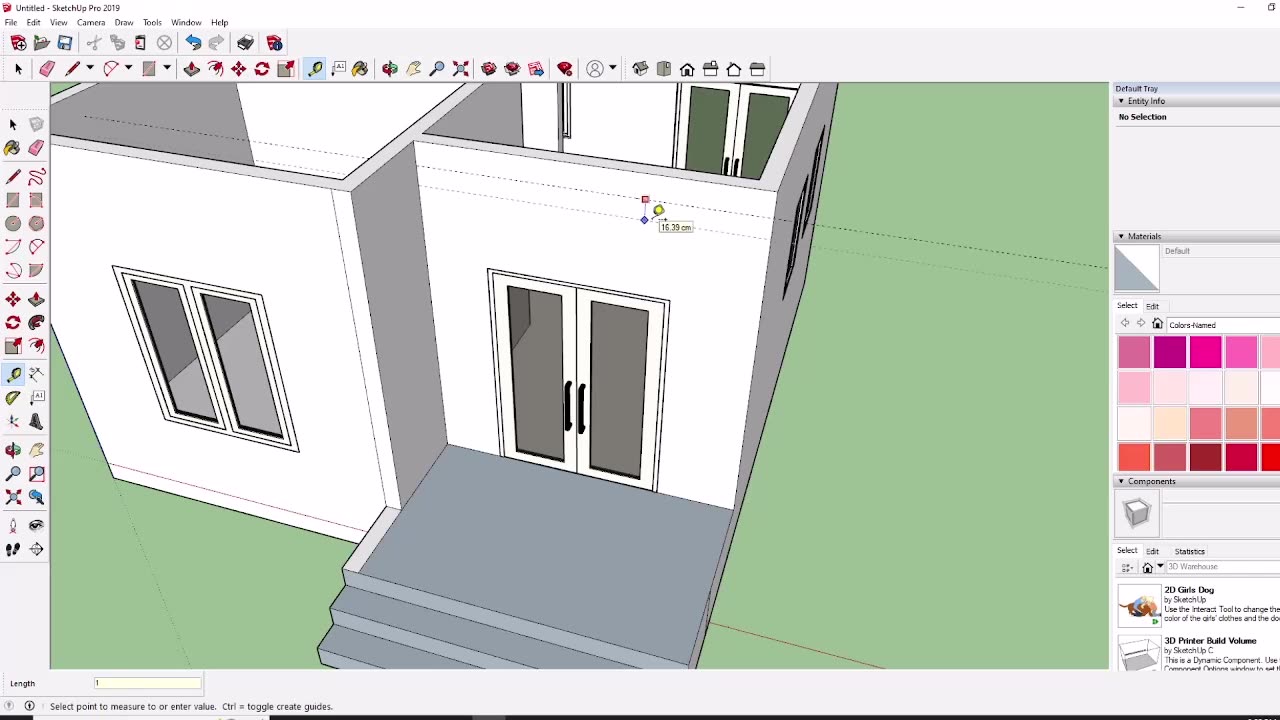This screenshot has height=720, width=1280.
Task: Click the Paste toolbar icon
Action: coord(140,43)
